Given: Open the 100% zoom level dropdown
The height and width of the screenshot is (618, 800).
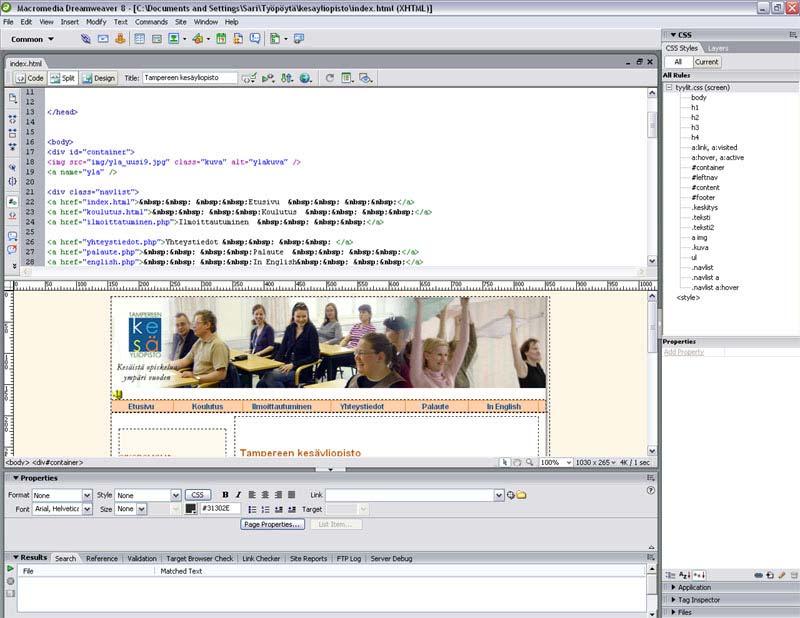Looking at the screenshot, I should coord(556,462).
